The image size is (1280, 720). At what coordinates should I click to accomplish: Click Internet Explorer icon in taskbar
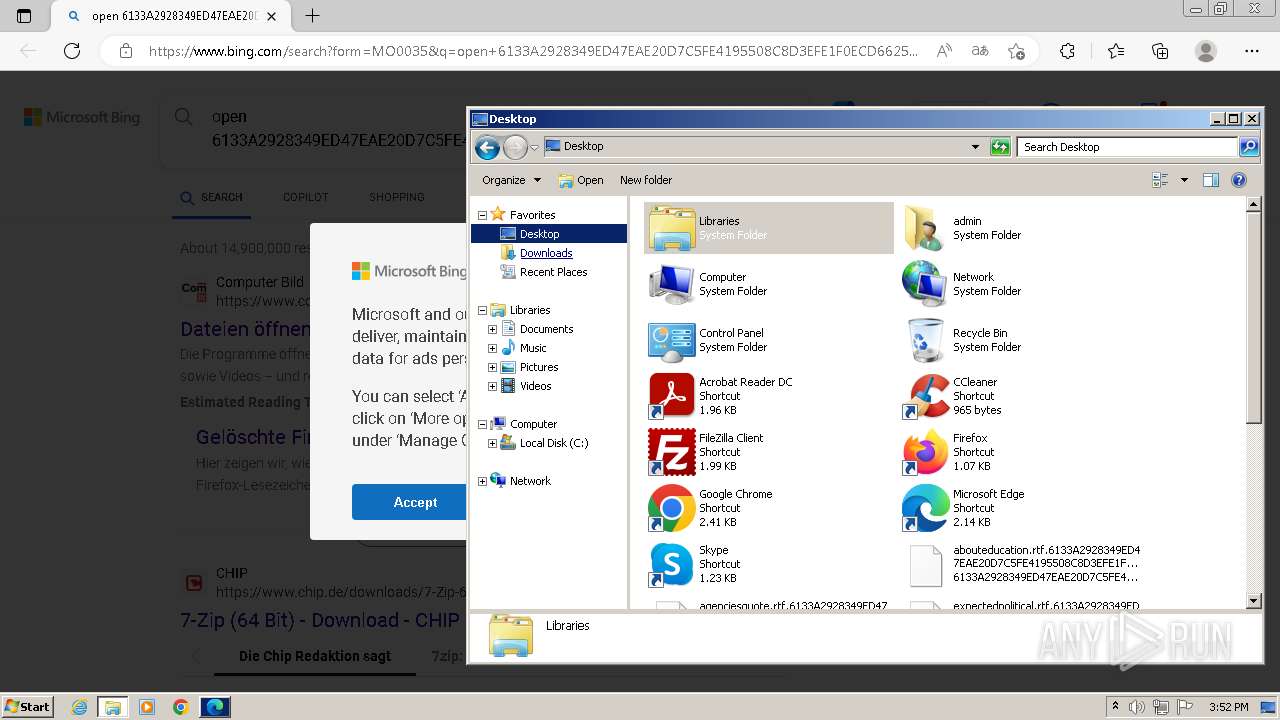pos(79,707)
